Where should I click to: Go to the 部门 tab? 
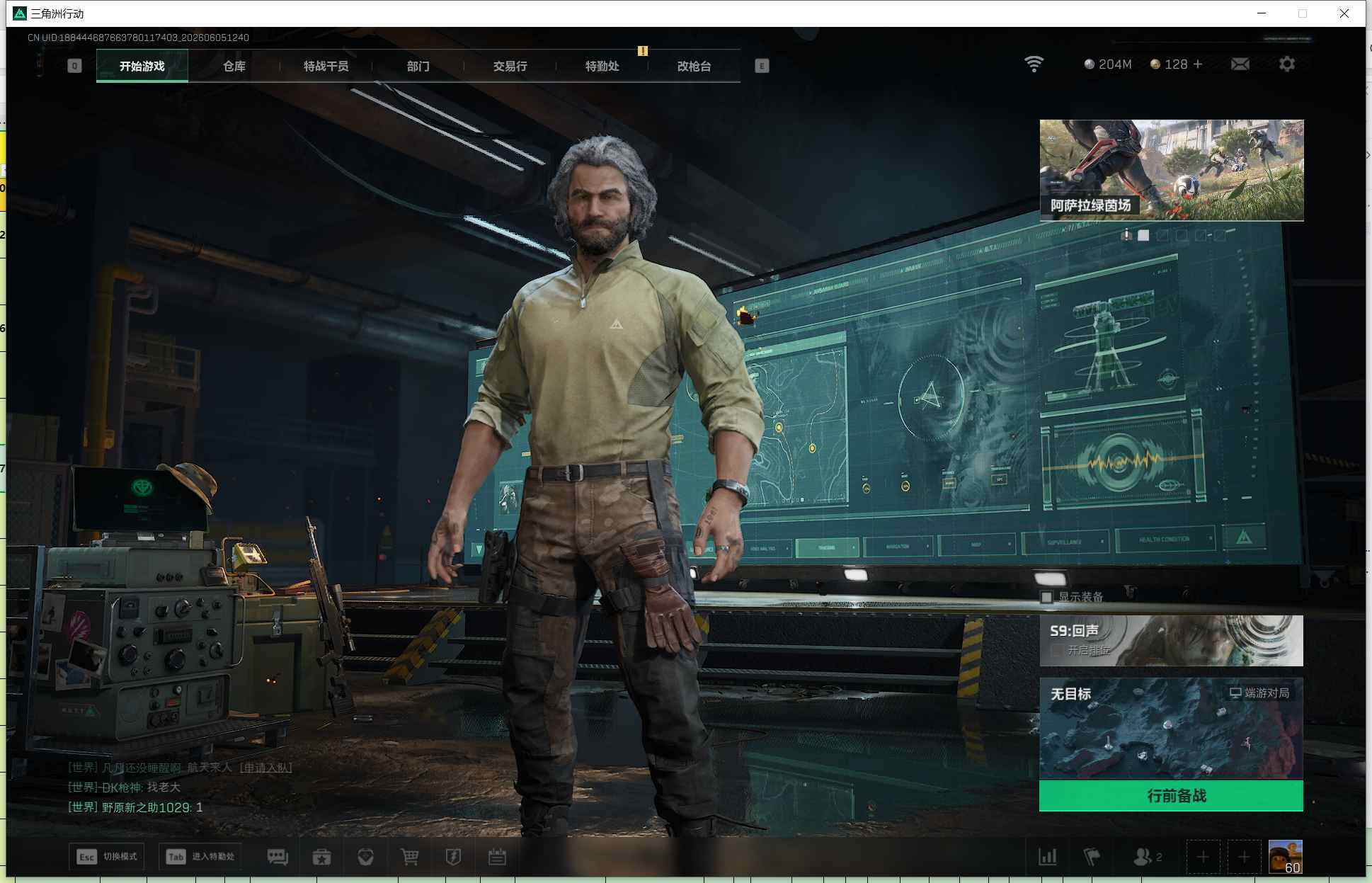418,66
